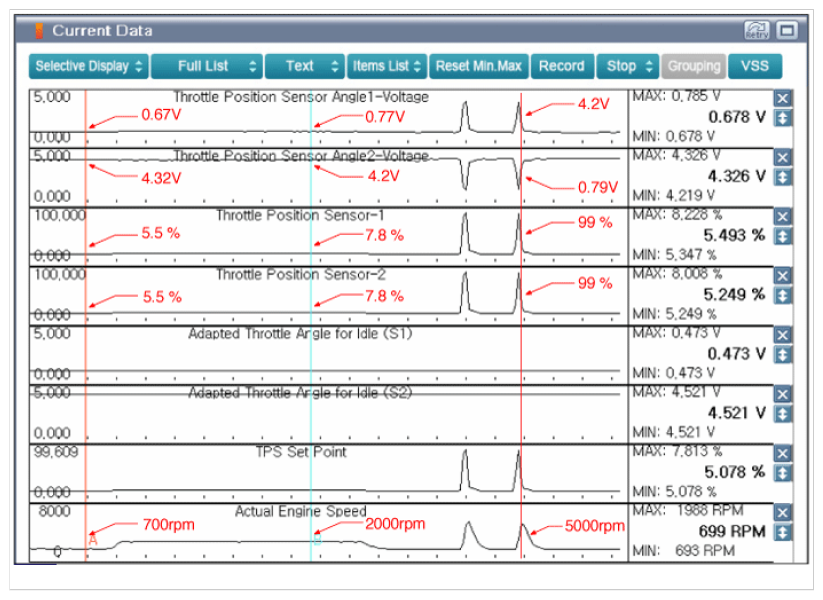Remove Throttle Position Sensor Angle2-Voltage row with X
The image size is (823, 600).
(x=783, y=158)
